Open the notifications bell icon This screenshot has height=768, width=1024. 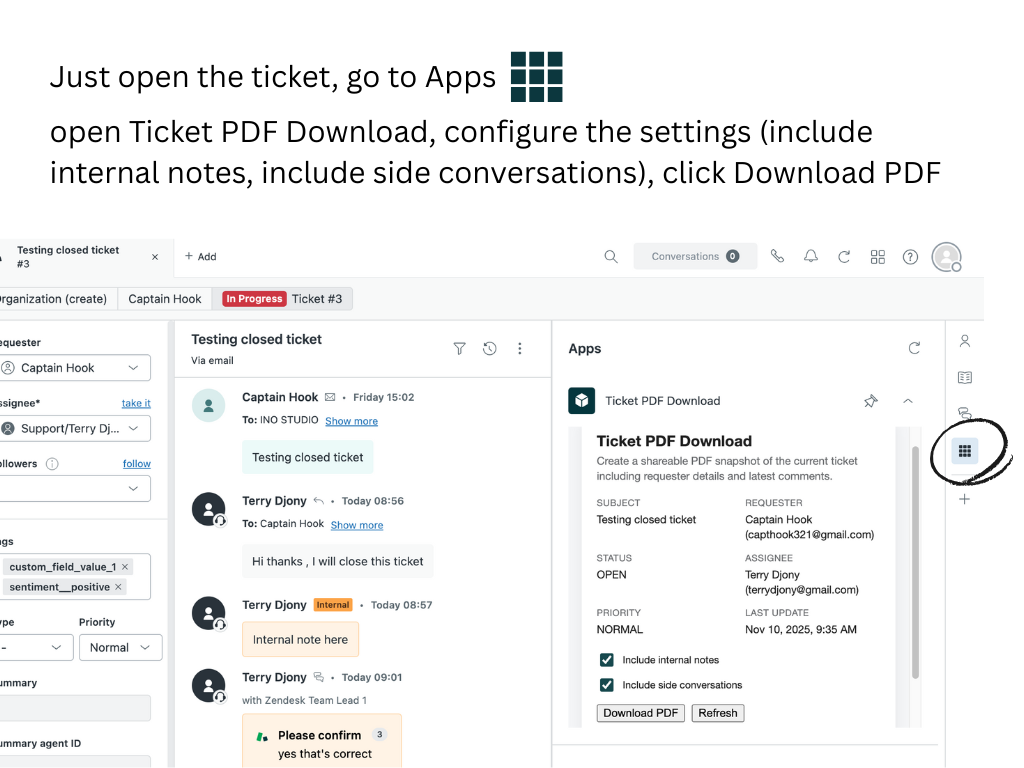pyautogui.click(x=811, y=256)
